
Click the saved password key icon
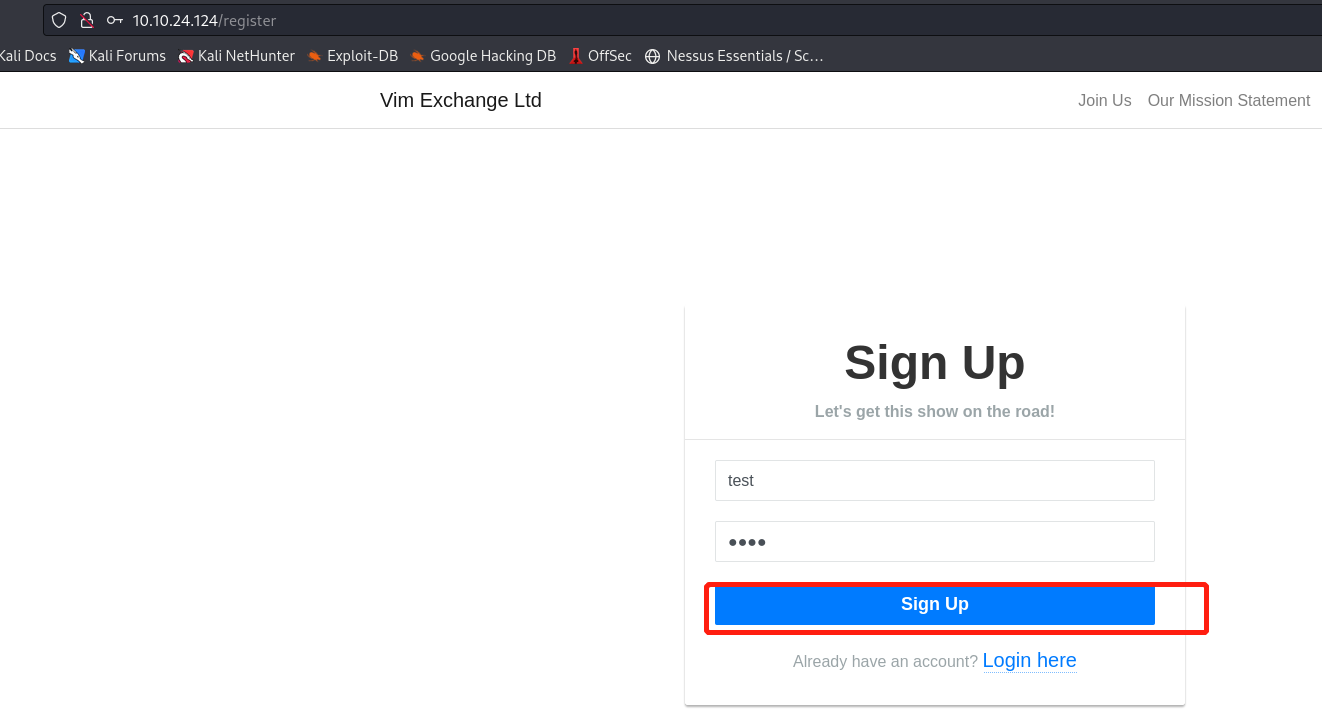click(115, 20)
